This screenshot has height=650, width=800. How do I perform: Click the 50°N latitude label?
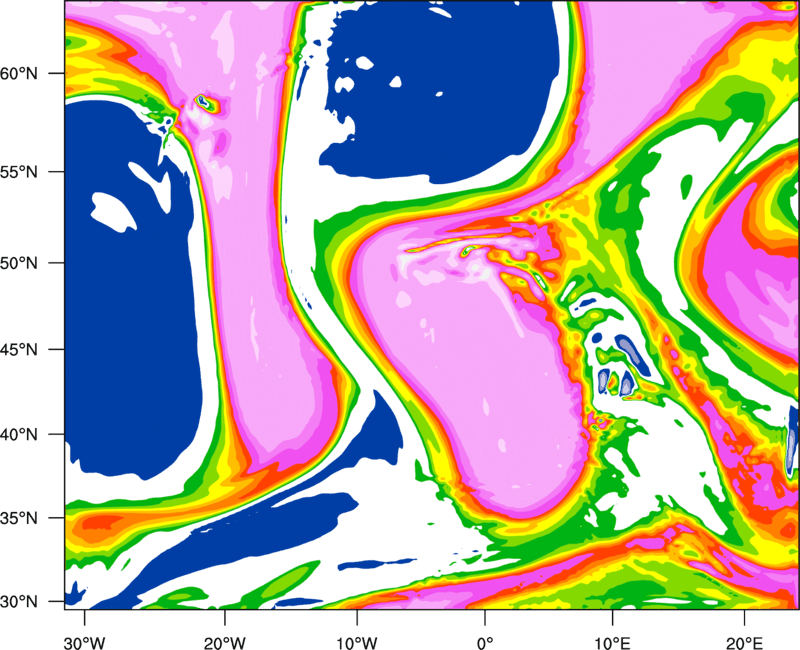click(x=19, y=263)
